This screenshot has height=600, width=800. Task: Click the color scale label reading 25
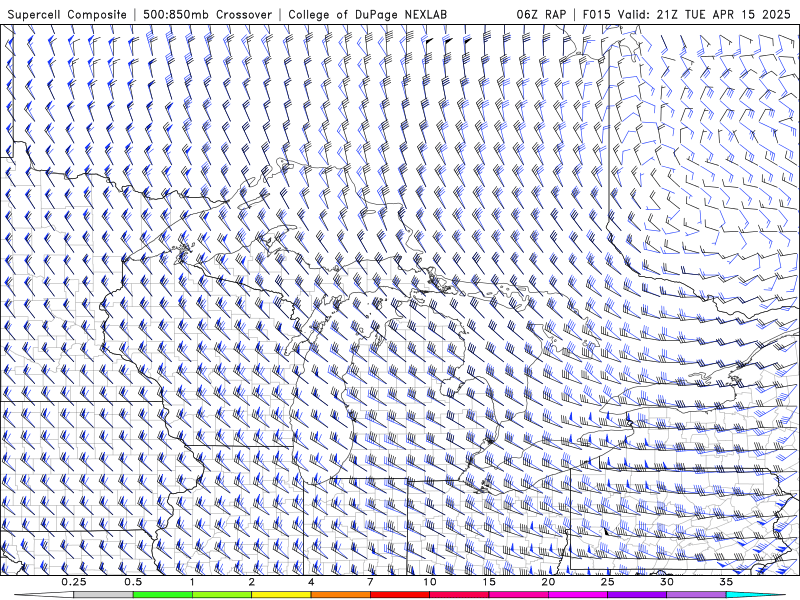pos(607,582)
